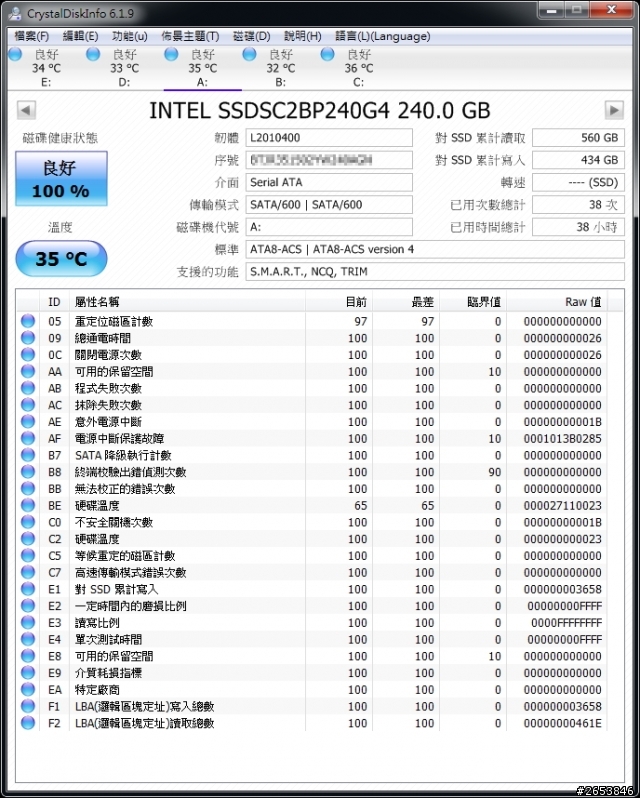Click raw value 0001013B0285 in AF row

click(563, 438)
